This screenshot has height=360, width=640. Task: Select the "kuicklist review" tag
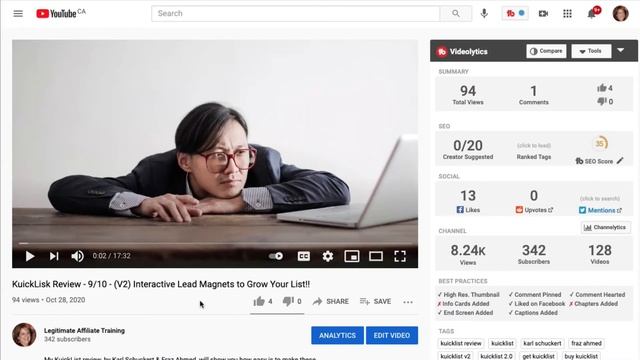[461, 343]
